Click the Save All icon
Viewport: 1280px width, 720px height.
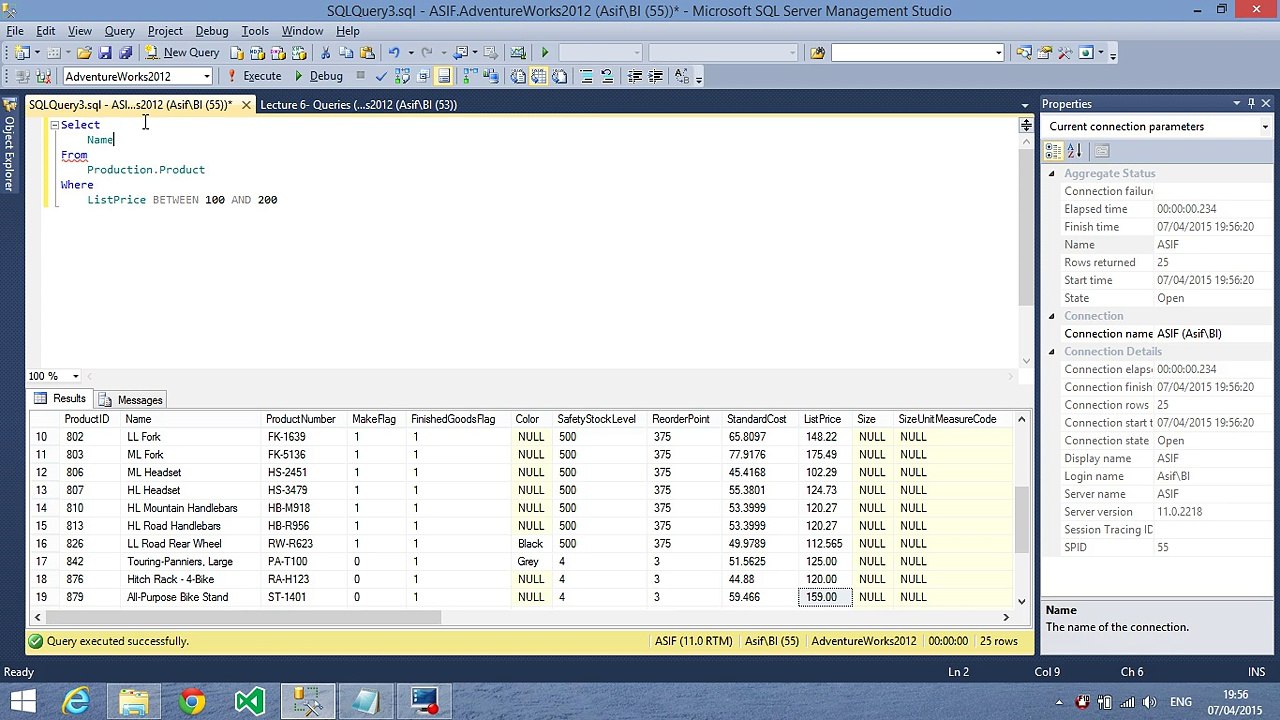point(125,52)
